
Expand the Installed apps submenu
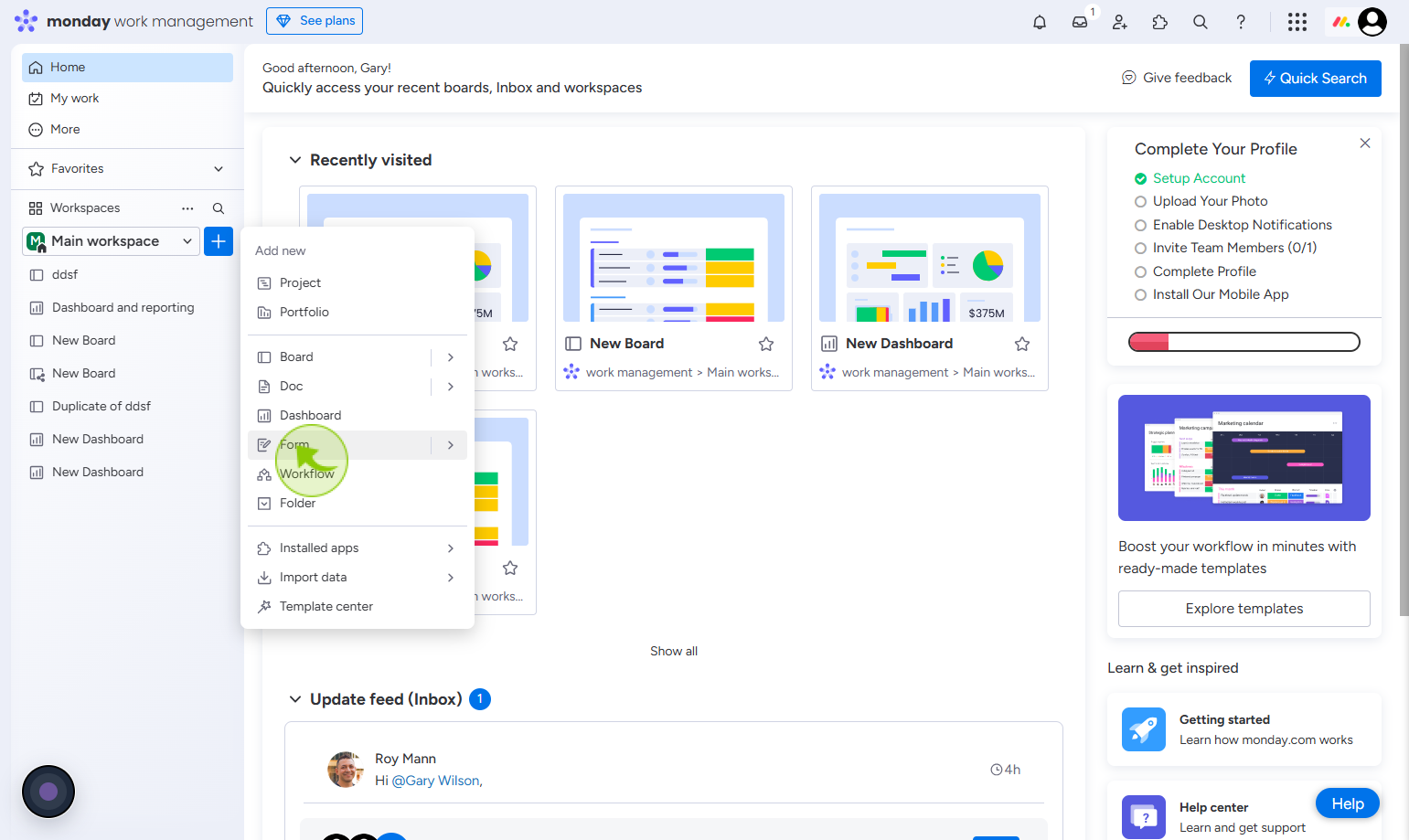pos(451,548)
